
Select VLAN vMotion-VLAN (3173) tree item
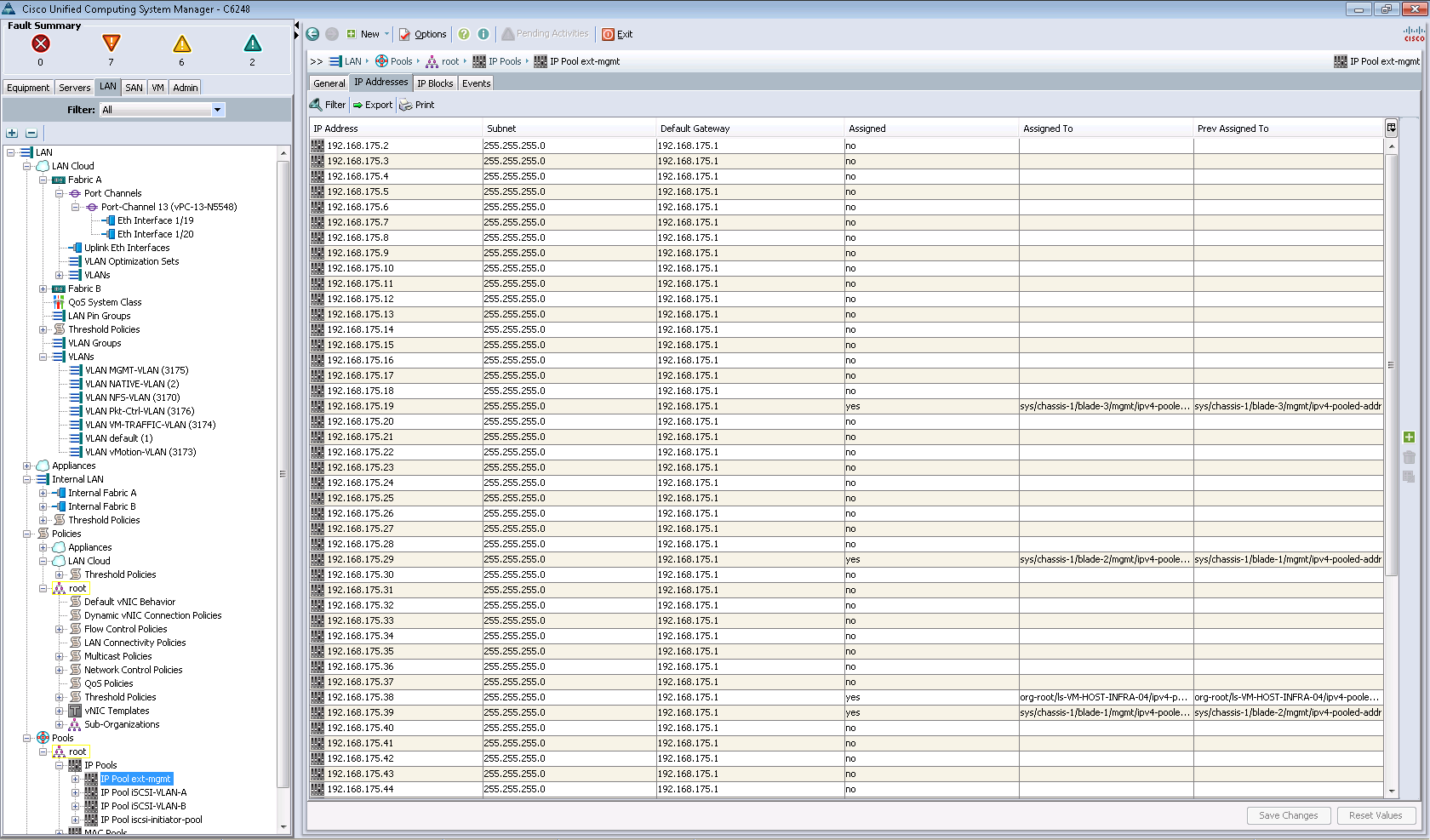[x=140, y=452]
